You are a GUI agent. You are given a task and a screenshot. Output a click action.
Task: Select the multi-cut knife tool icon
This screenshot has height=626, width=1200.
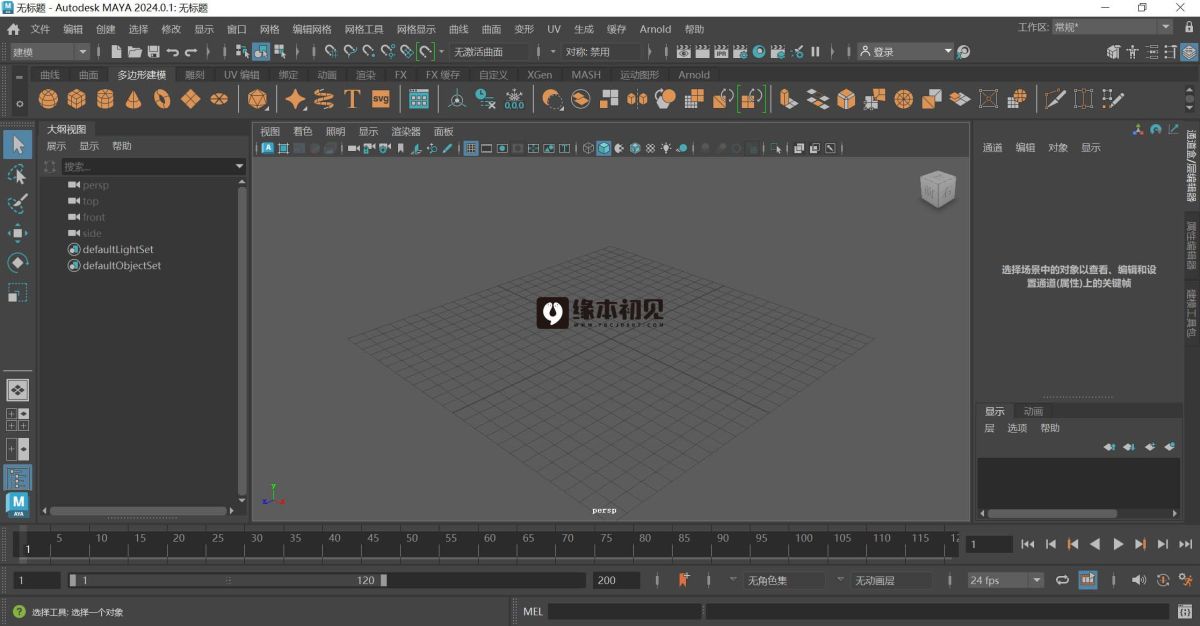(1054, 99)
